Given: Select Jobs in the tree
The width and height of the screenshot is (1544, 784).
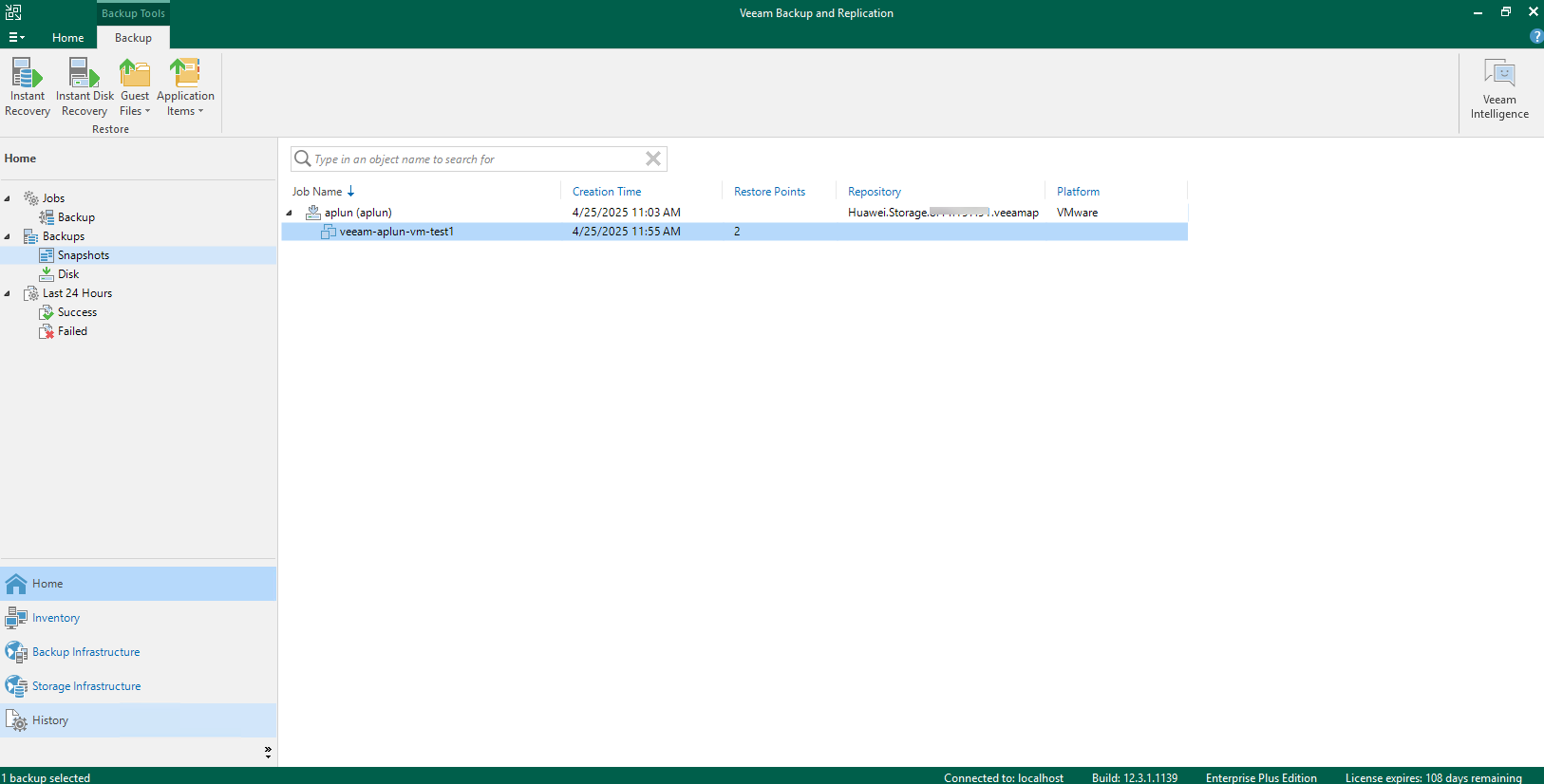Looking at the screenshot, I should click(53, 198).
